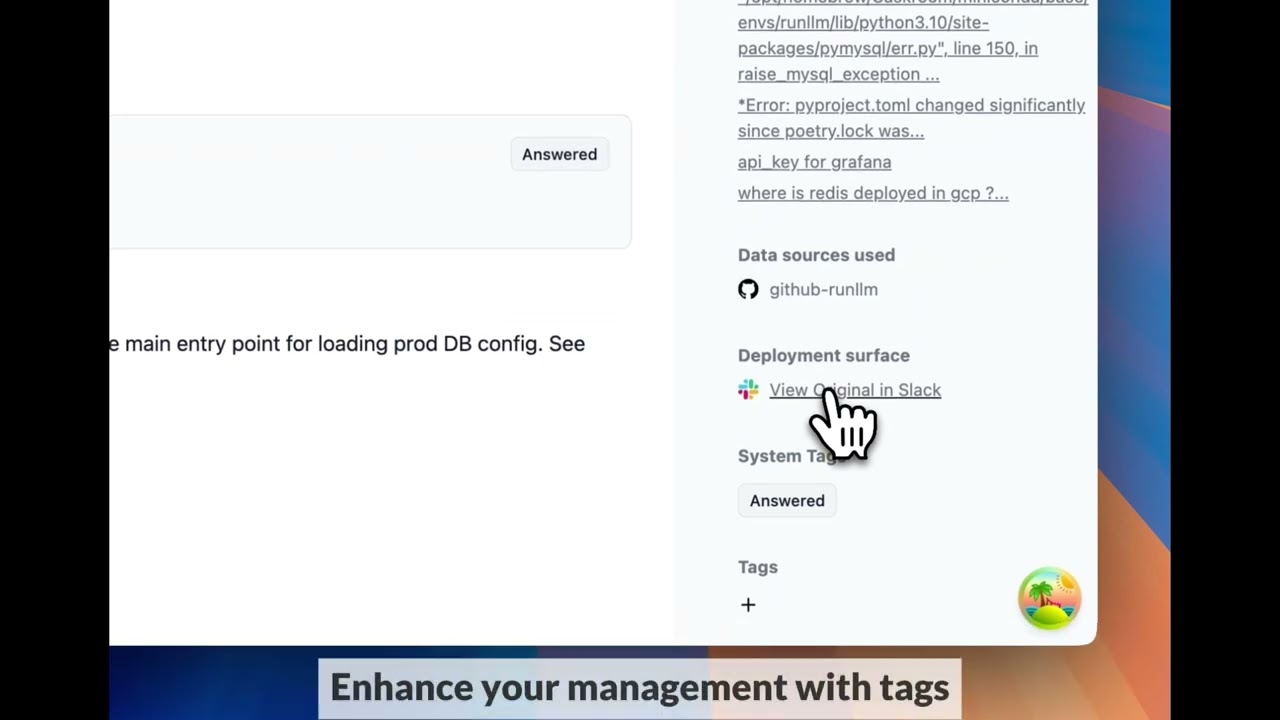Viewport: 1280px width, 720px height.
Task: Click the Data sources used heading
Action: pyautogui.click(x=816, y=255)
